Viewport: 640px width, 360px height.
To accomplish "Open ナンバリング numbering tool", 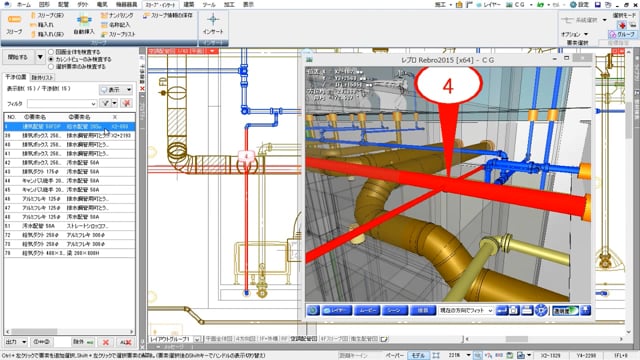I will 117,16.
